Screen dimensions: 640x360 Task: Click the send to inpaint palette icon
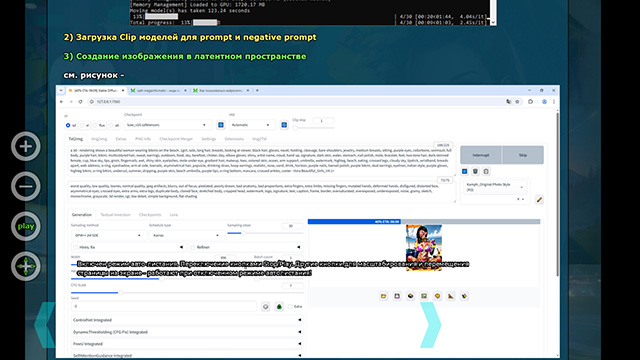click(x=437, y=296)
